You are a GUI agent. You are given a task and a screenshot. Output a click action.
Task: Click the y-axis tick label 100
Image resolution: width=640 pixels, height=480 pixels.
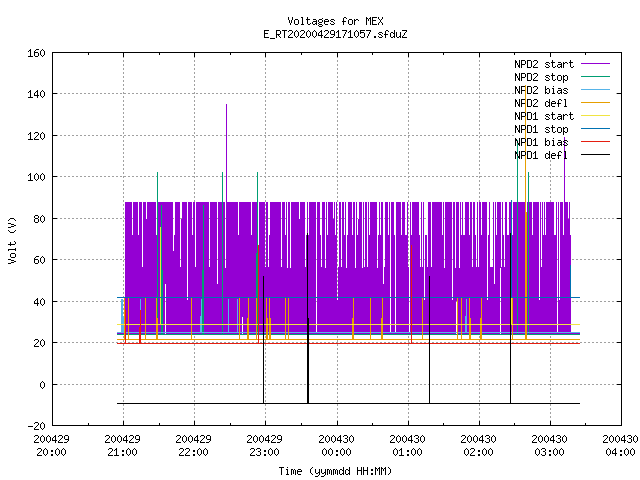36,177
